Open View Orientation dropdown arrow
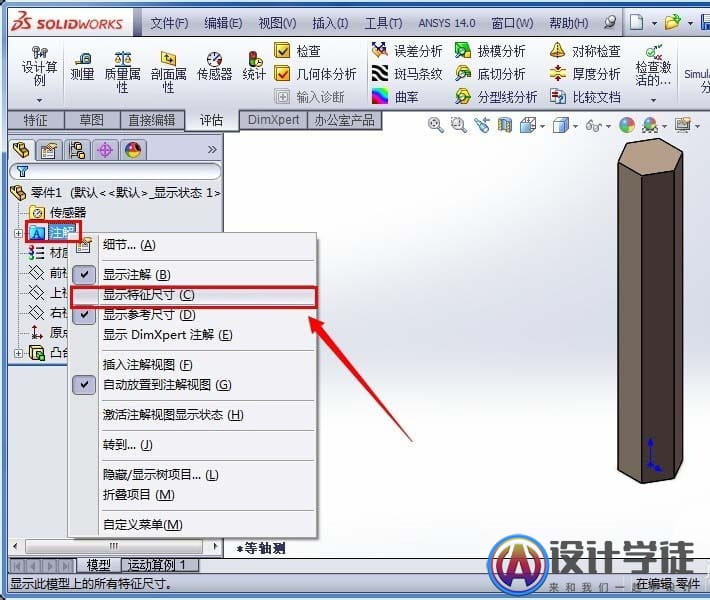710x600 pixels. 542,126
